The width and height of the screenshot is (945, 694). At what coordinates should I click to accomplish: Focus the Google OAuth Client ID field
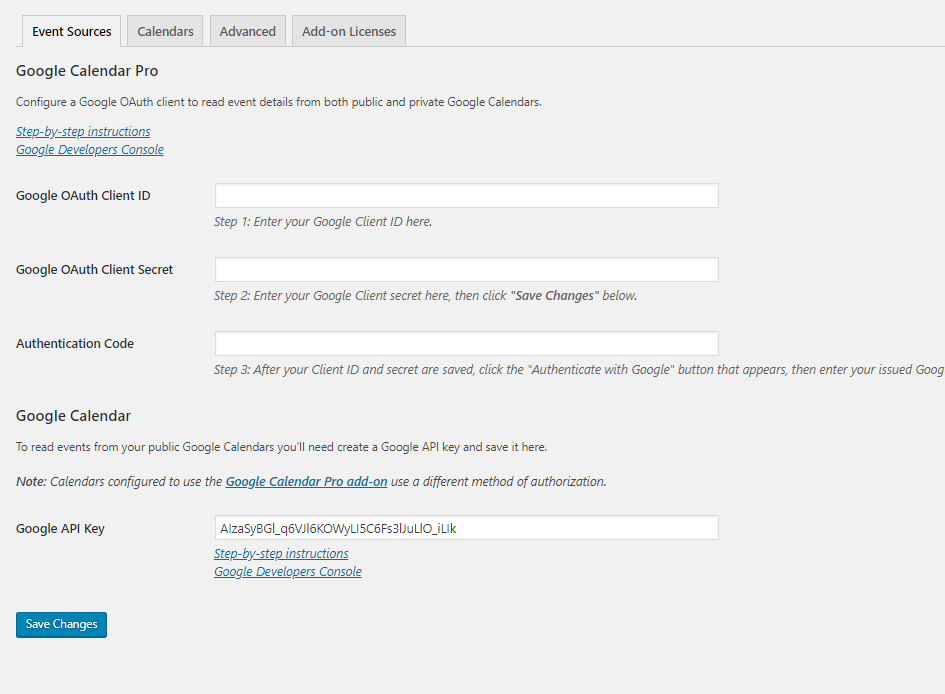(466, 196)
